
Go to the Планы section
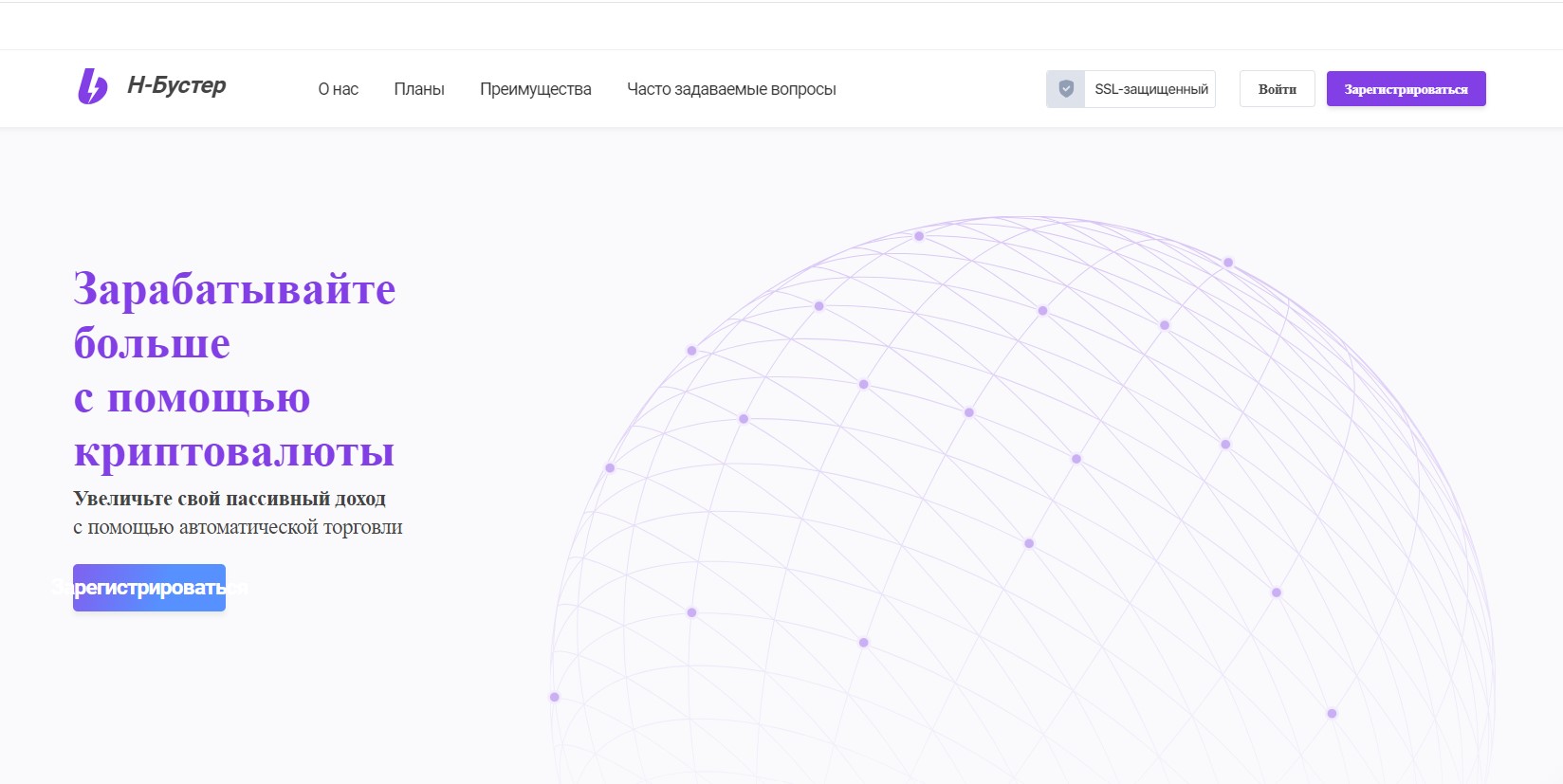419,89
